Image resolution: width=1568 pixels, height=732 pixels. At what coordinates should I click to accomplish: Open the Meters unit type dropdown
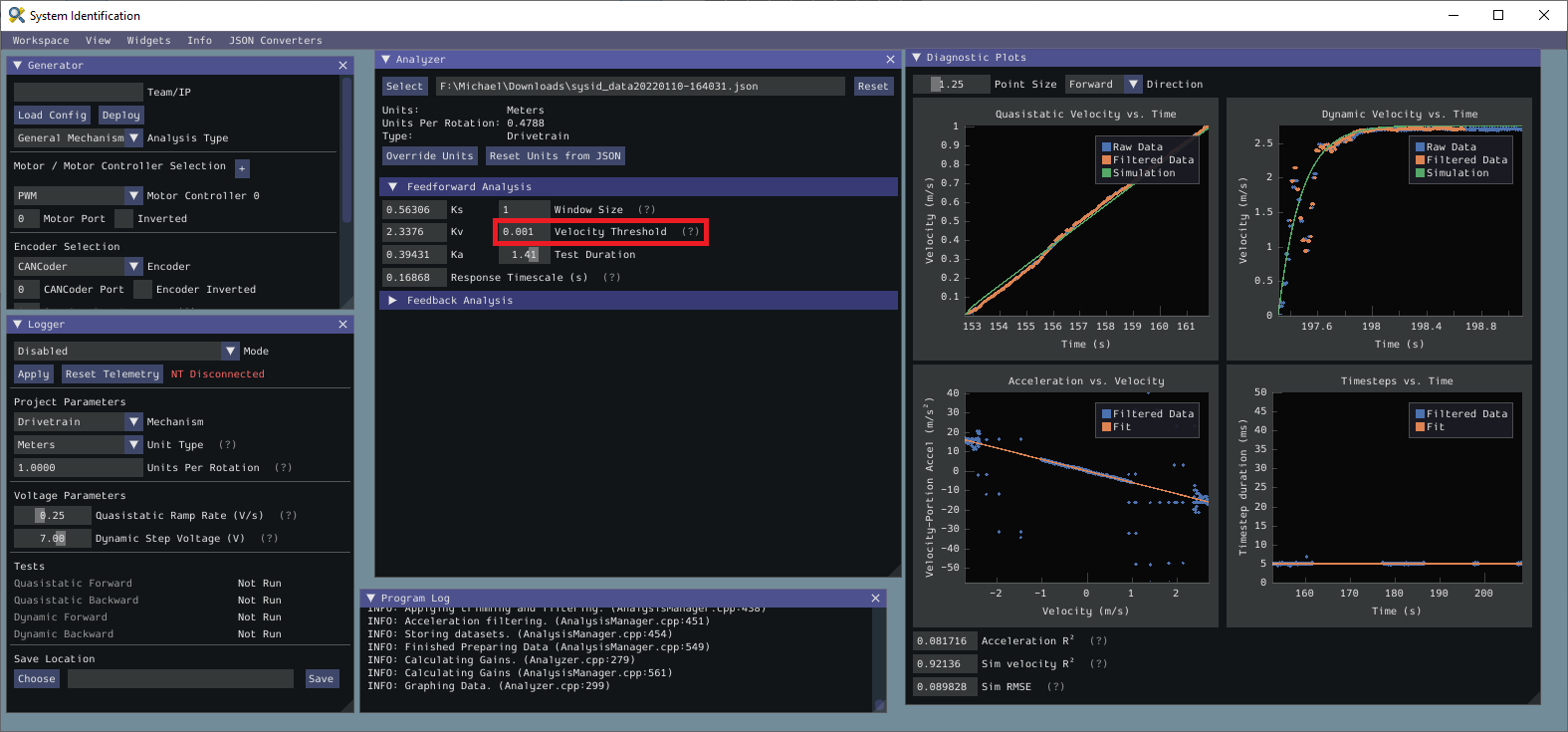[x=79, y=445]
